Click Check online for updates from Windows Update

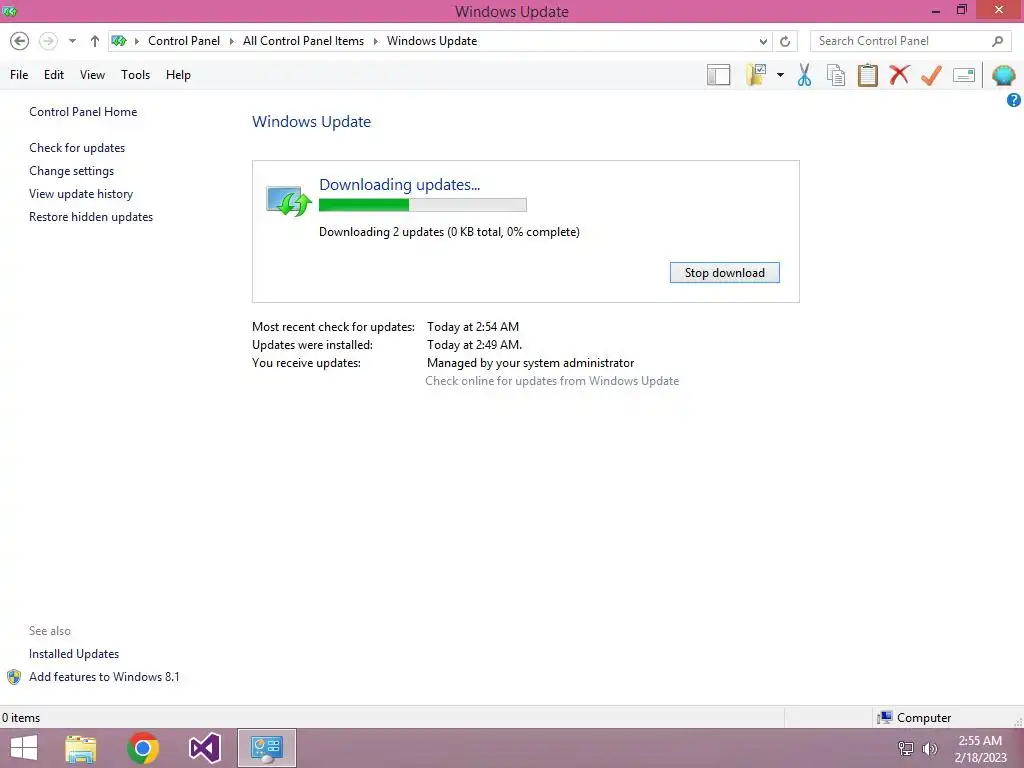point(552,381)
